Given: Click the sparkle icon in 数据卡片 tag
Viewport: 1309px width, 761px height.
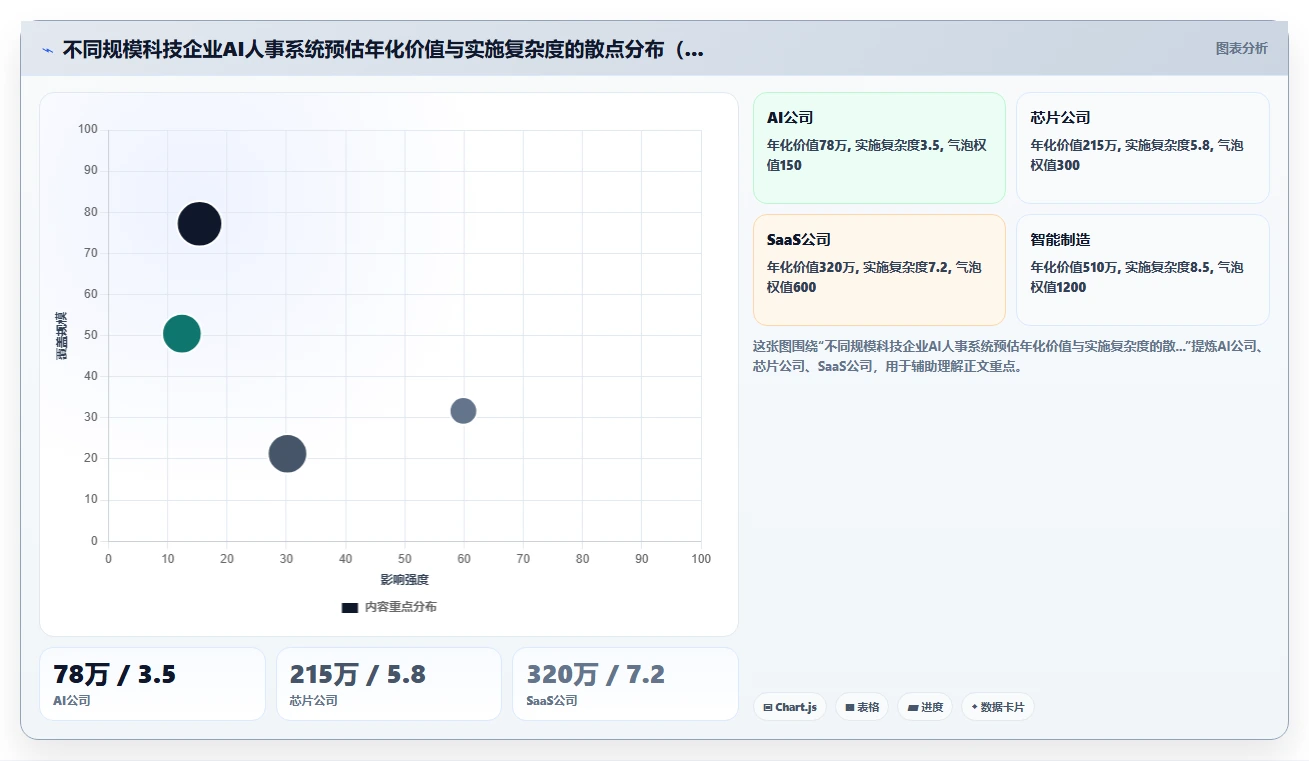Looking at the screenshot, I should click(974, 707).
